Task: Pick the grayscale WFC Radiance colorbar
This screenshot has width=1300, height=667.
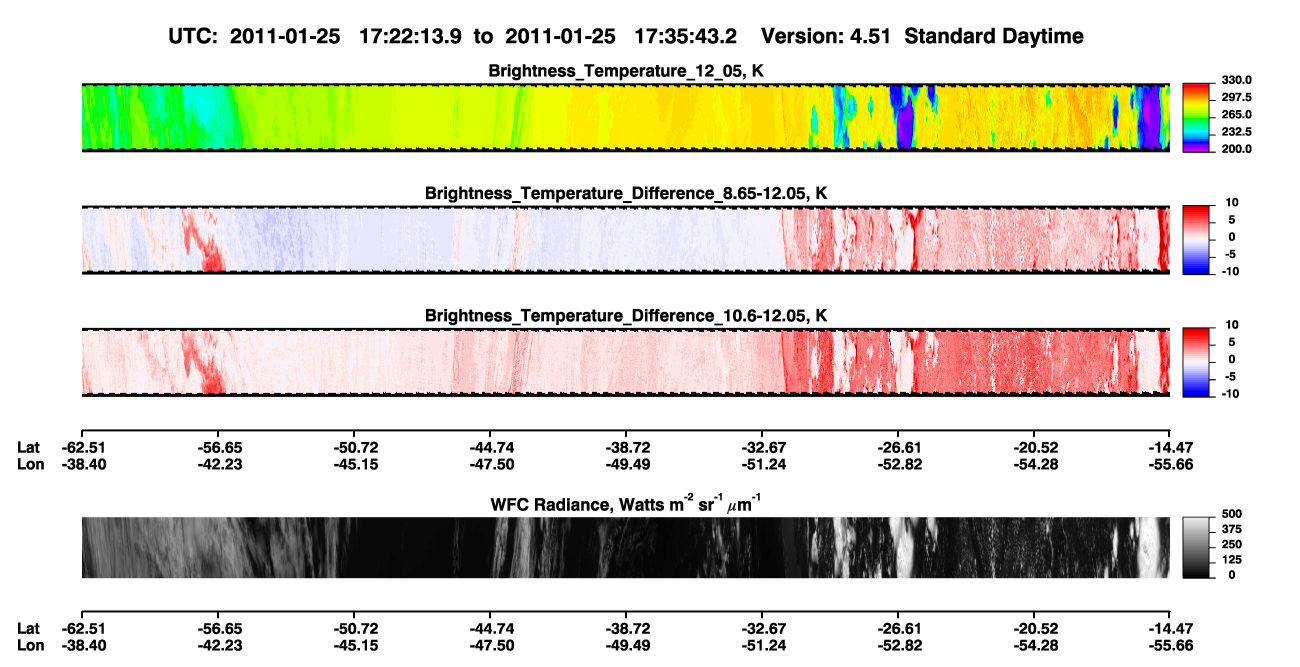Action: click(x=1196, y=548)
